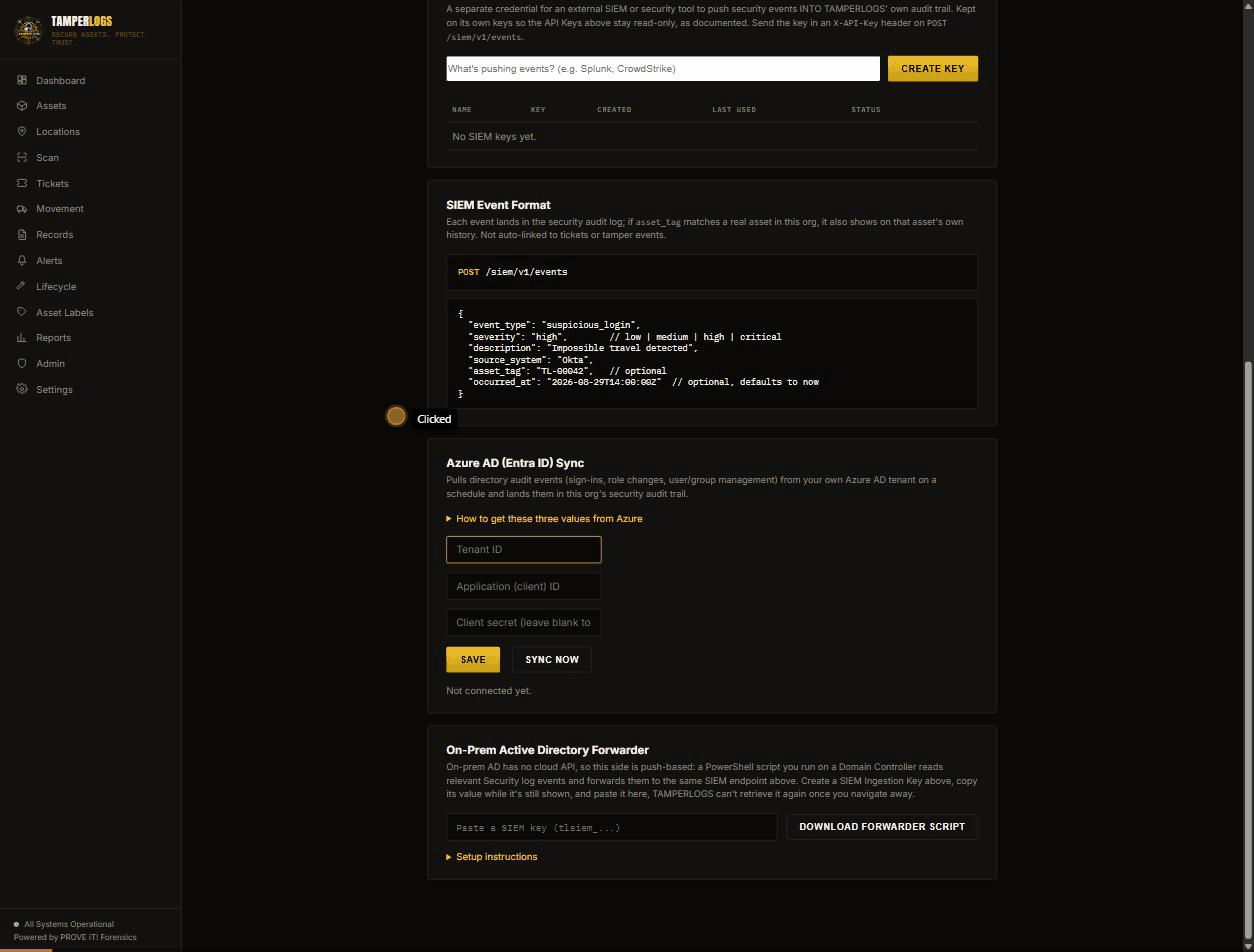1254x952 pixels.
Task: Click the Admin shield icon
Action: (22, 363)
